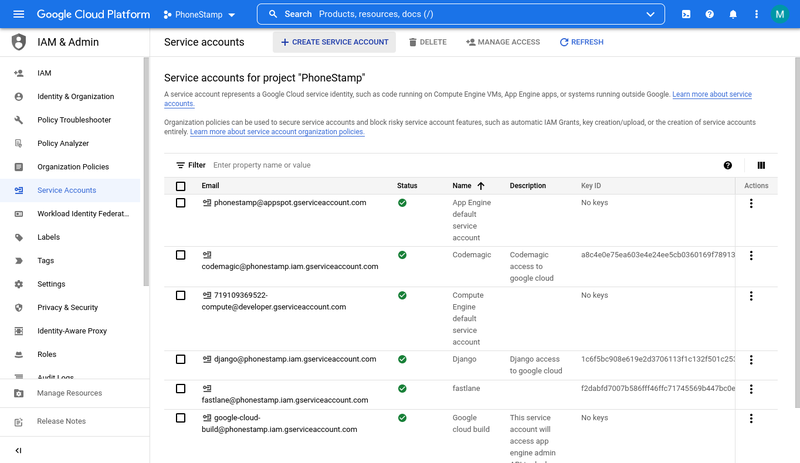Image resolution: width=800 pixels, height=463 pixels.
Task: Check the codemagic account checkbox
Action: [181, 255]
